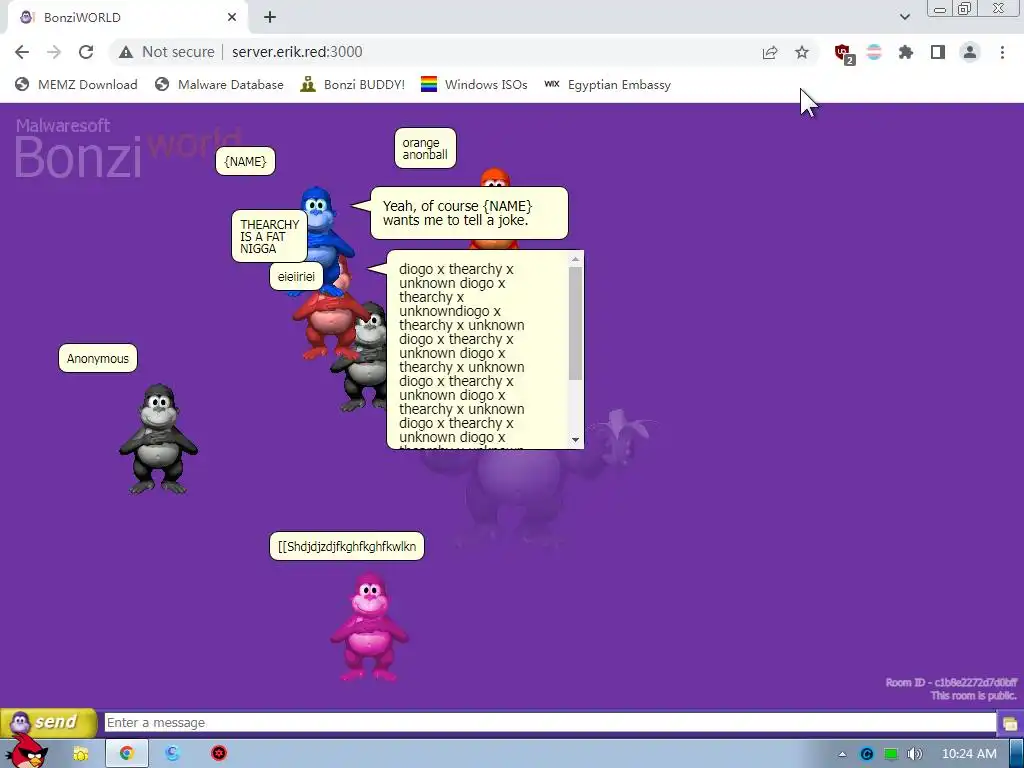Screen dimensions: 1024x768
Task: Click the orange anonball name tag
Action: pos(425,148)
